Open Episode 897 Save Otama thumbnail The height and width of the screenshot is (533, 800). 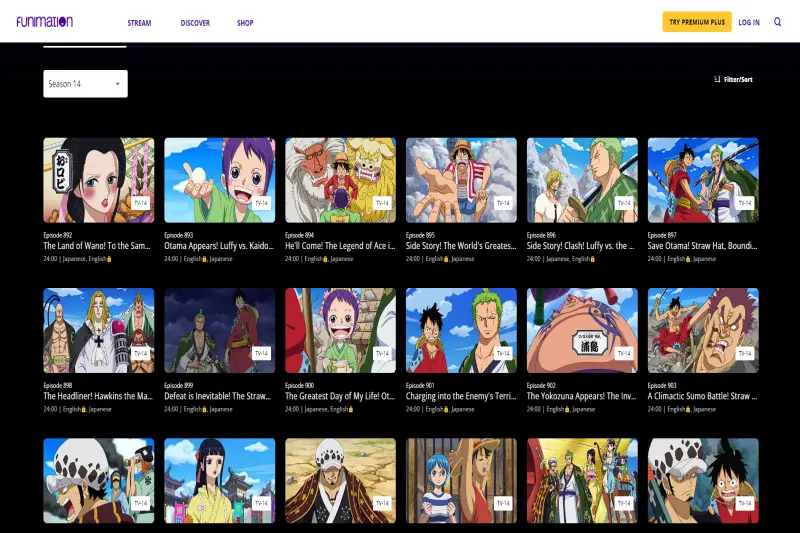(x=703, y=180)
